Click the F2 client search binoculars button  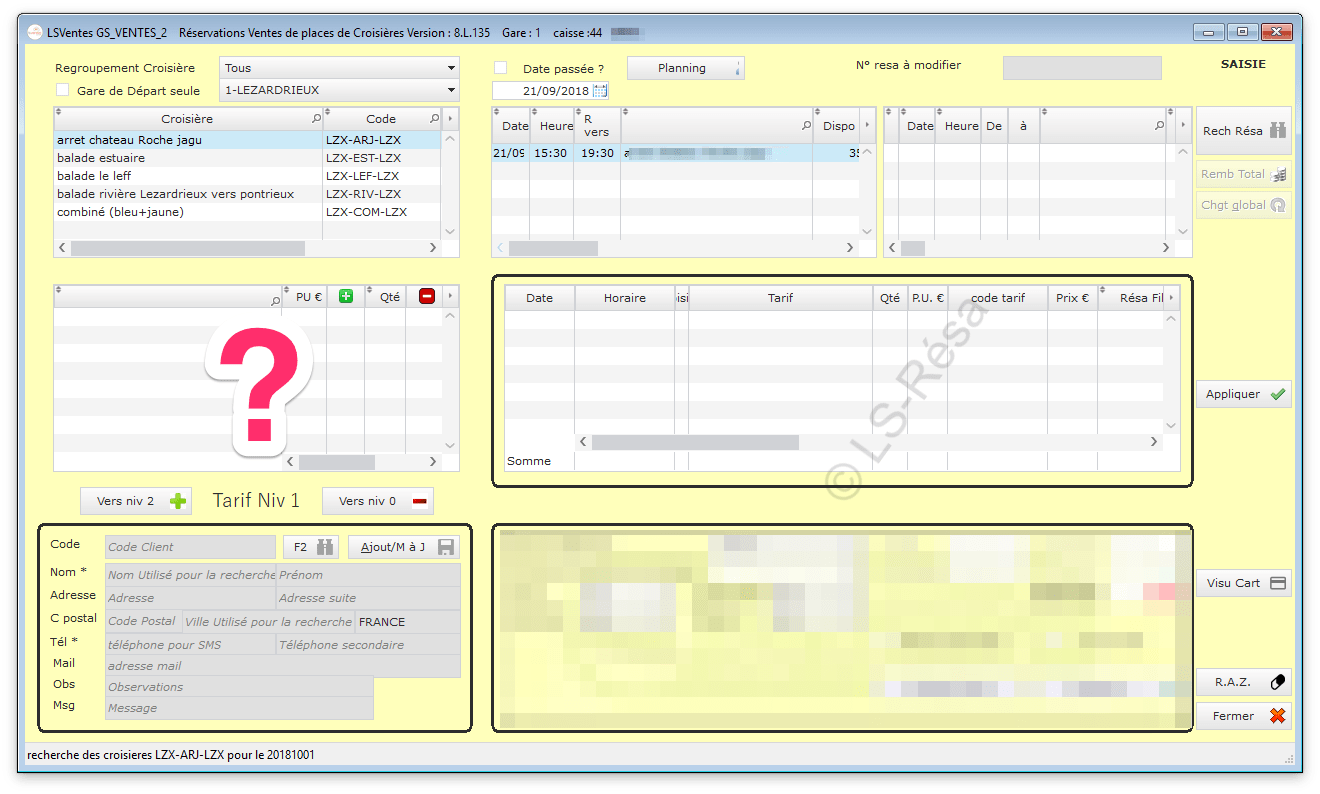point(312,547)
